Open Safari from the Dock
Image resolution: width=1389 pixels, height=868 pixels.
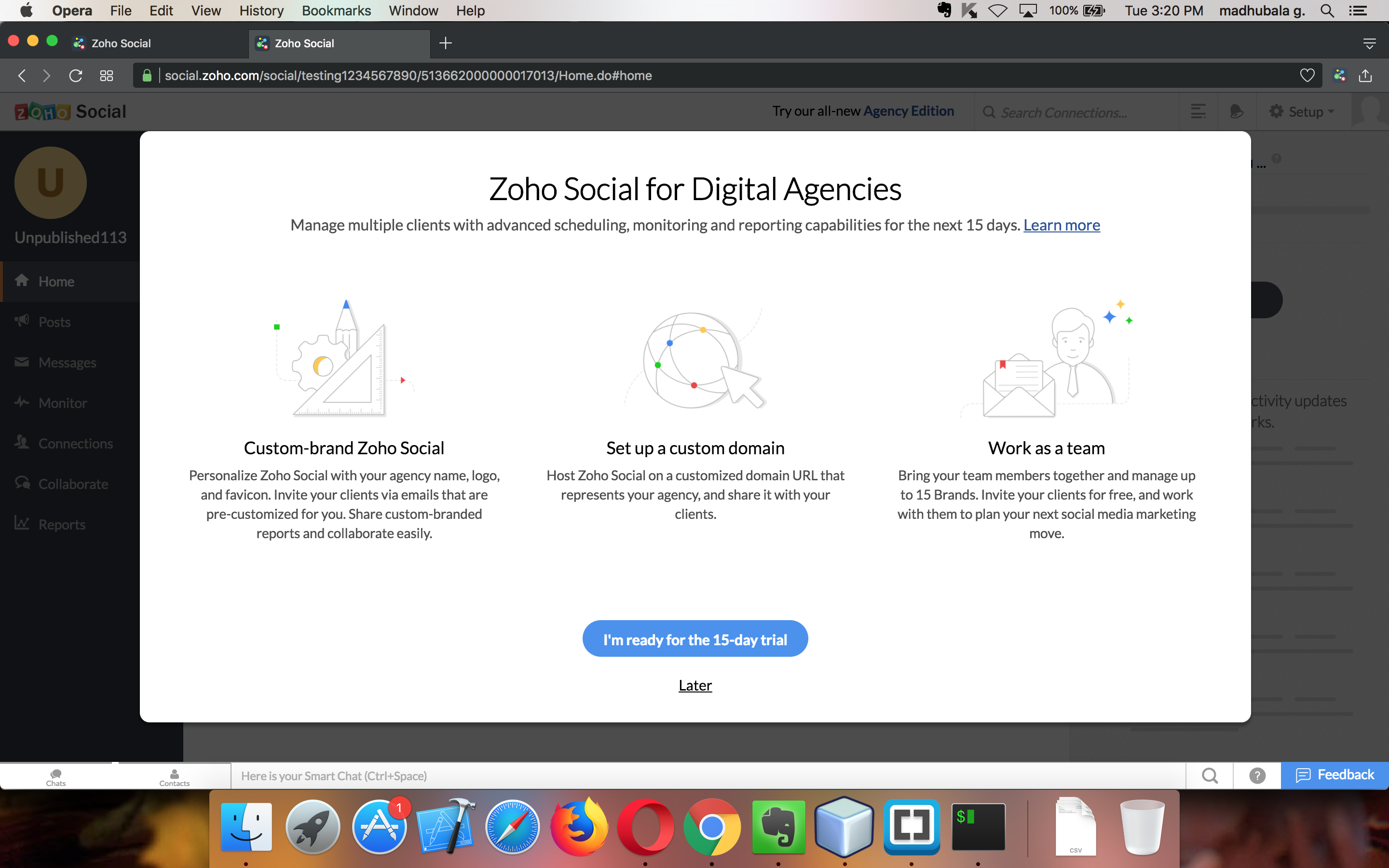[x=513, y=827]
